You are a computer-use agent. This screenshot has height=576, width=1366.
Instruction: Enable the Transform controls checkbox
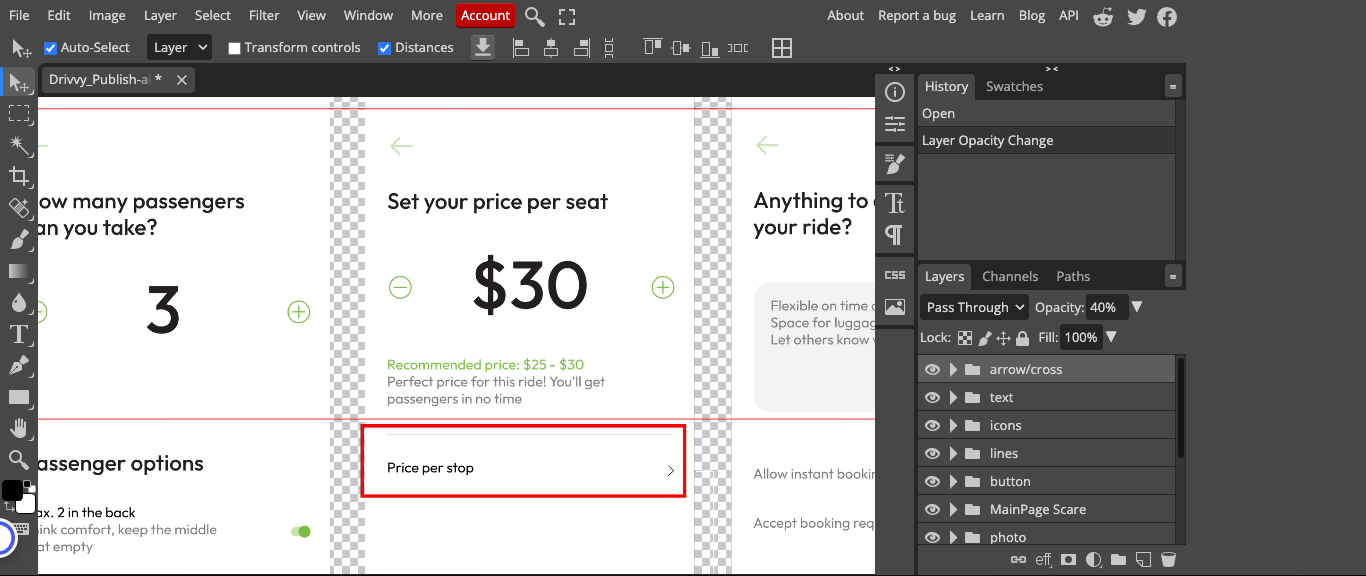tap(234, 48)
